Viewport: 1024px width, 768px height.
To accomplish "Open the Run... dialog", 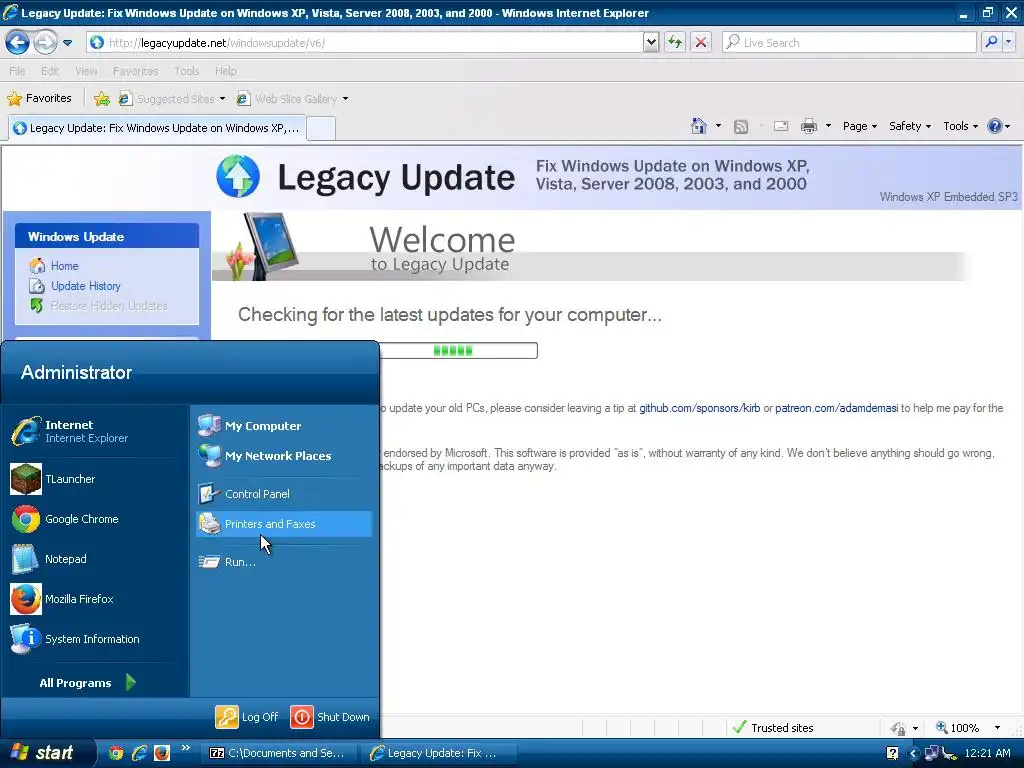I will coord(283,562).
